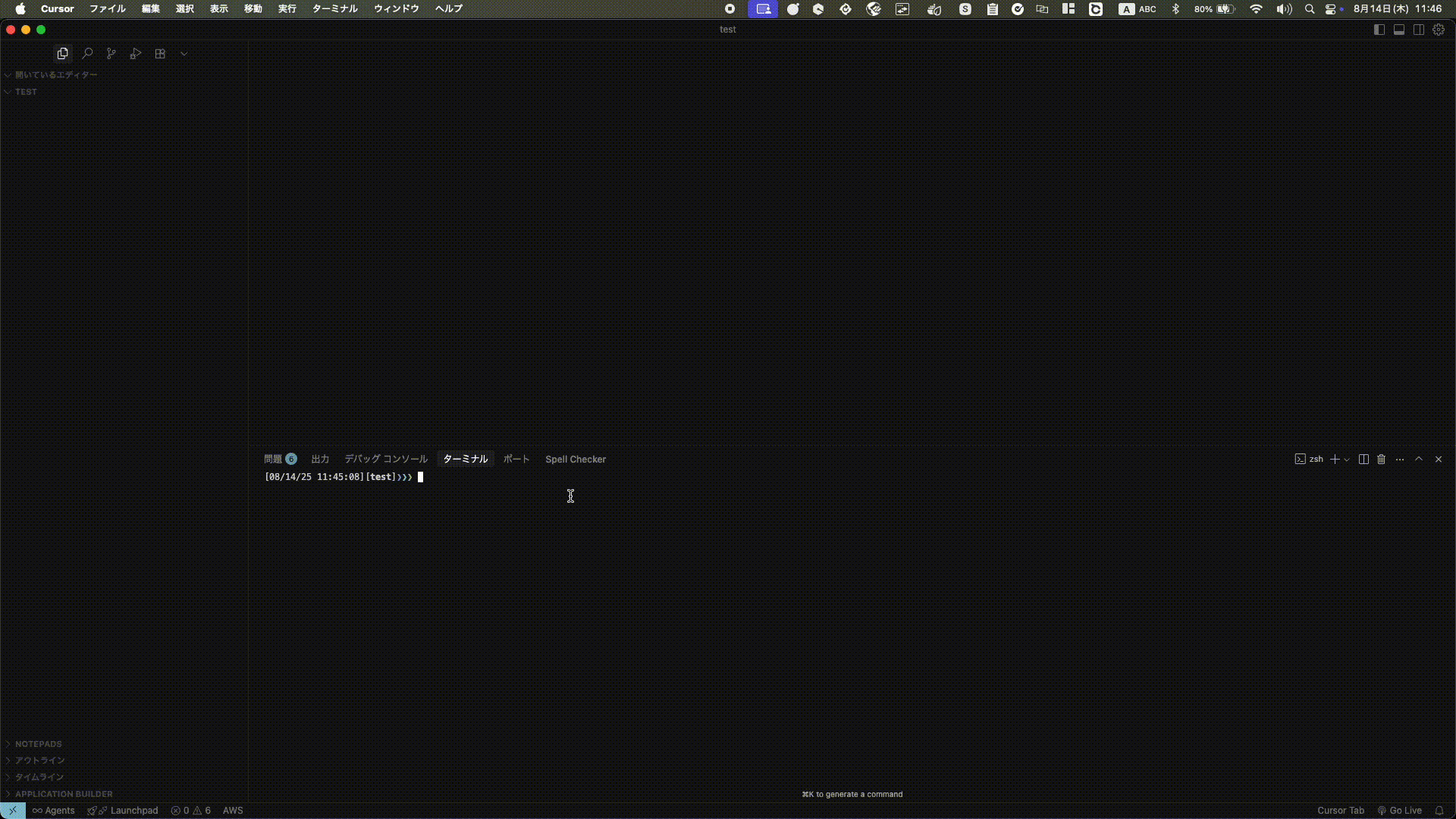Click the Launchpad status bar button
1456x819 pixels.
coord(124,811)
